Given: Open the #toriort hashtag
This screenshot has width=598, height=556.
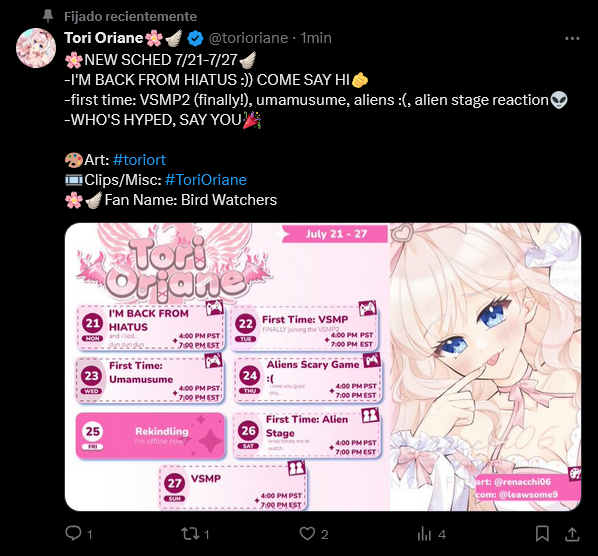Looking at the screenshot, I should point(140,160).
